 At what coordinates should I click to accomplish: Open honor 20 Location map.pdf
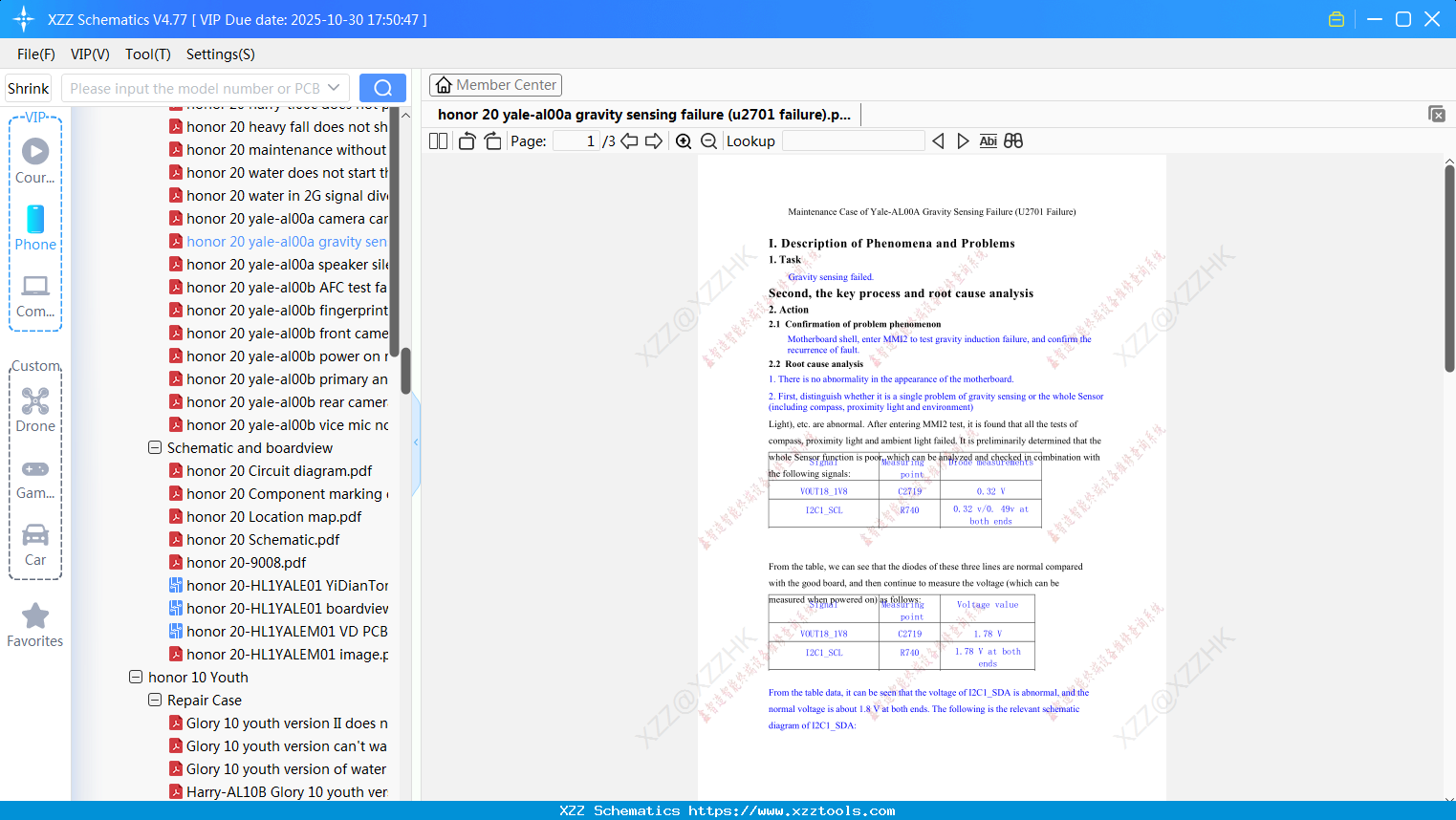[273, 516]
